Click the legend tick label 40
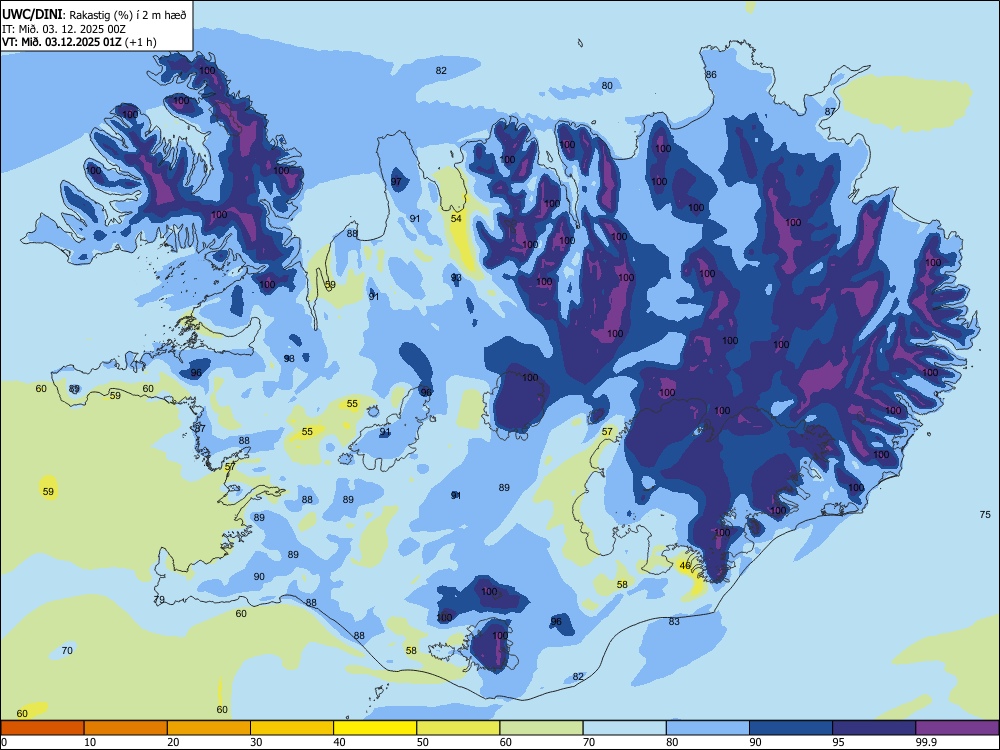This screenshot has height=750, width=1000. pyautogui.click(x=339, y=742)
